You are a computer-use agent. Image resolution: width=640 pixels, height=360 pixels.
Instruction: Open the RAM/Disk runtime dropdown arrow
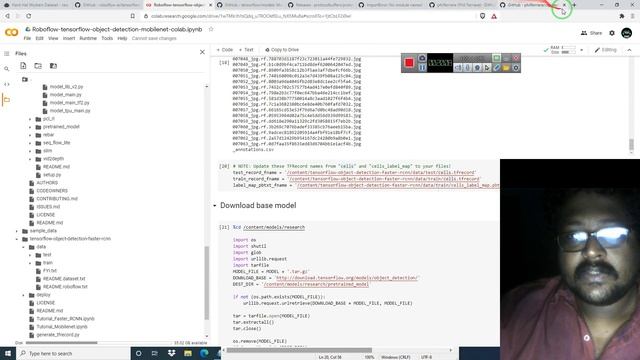coord(582,50)
